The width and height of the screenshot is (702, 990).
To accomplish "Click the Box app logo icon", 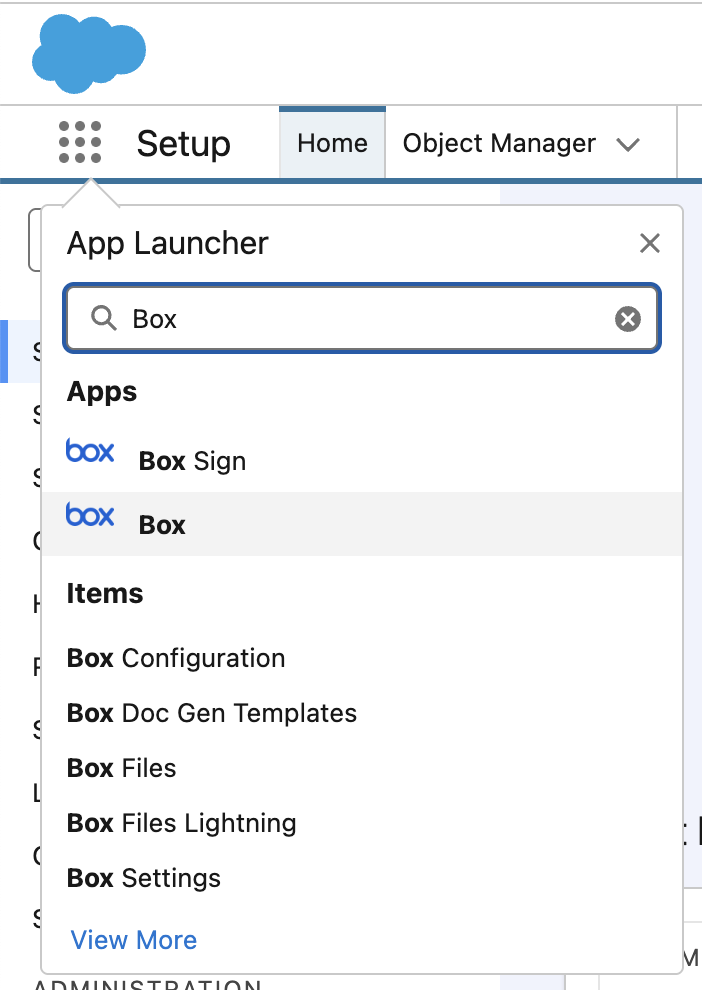I will [90, 516].
